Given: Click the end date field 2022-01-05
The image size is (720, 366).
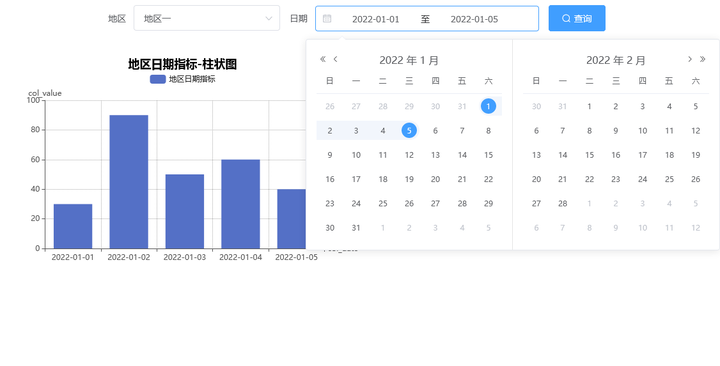Looking at the screenshot, I should point(474,19).
